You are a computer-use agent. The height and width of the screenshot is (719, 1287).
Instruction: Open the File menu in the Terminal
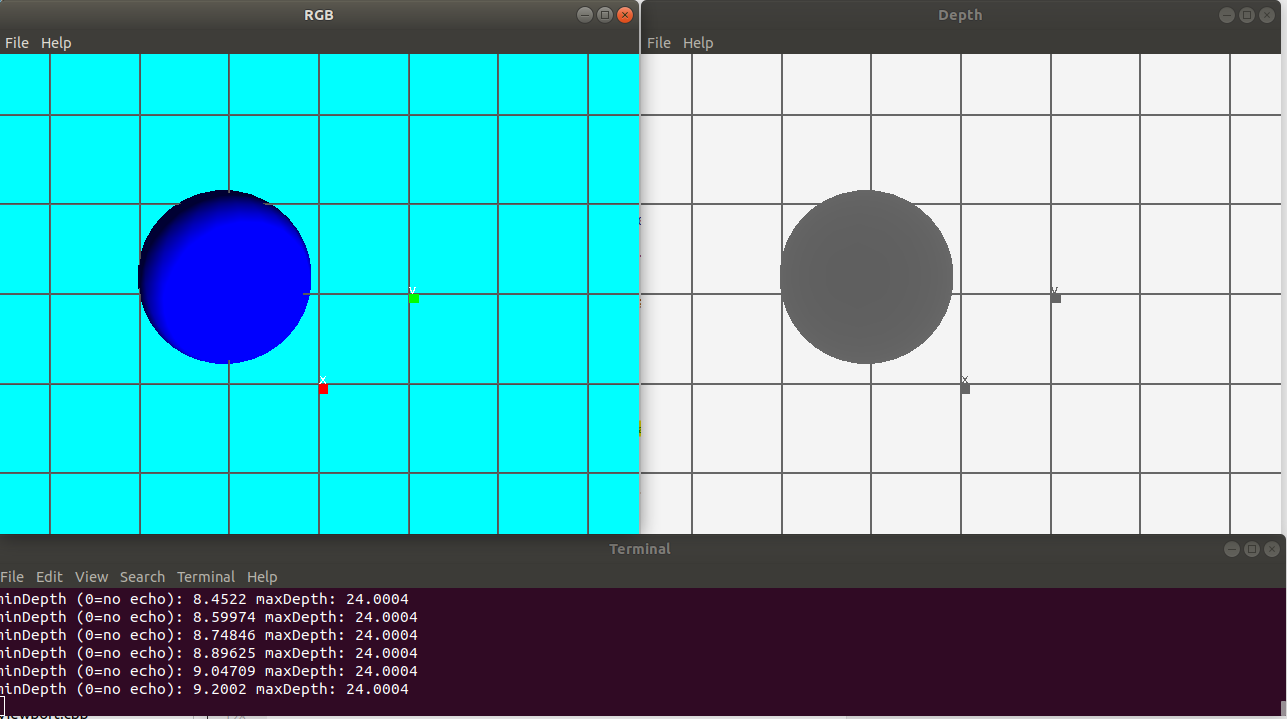point(11,576)
